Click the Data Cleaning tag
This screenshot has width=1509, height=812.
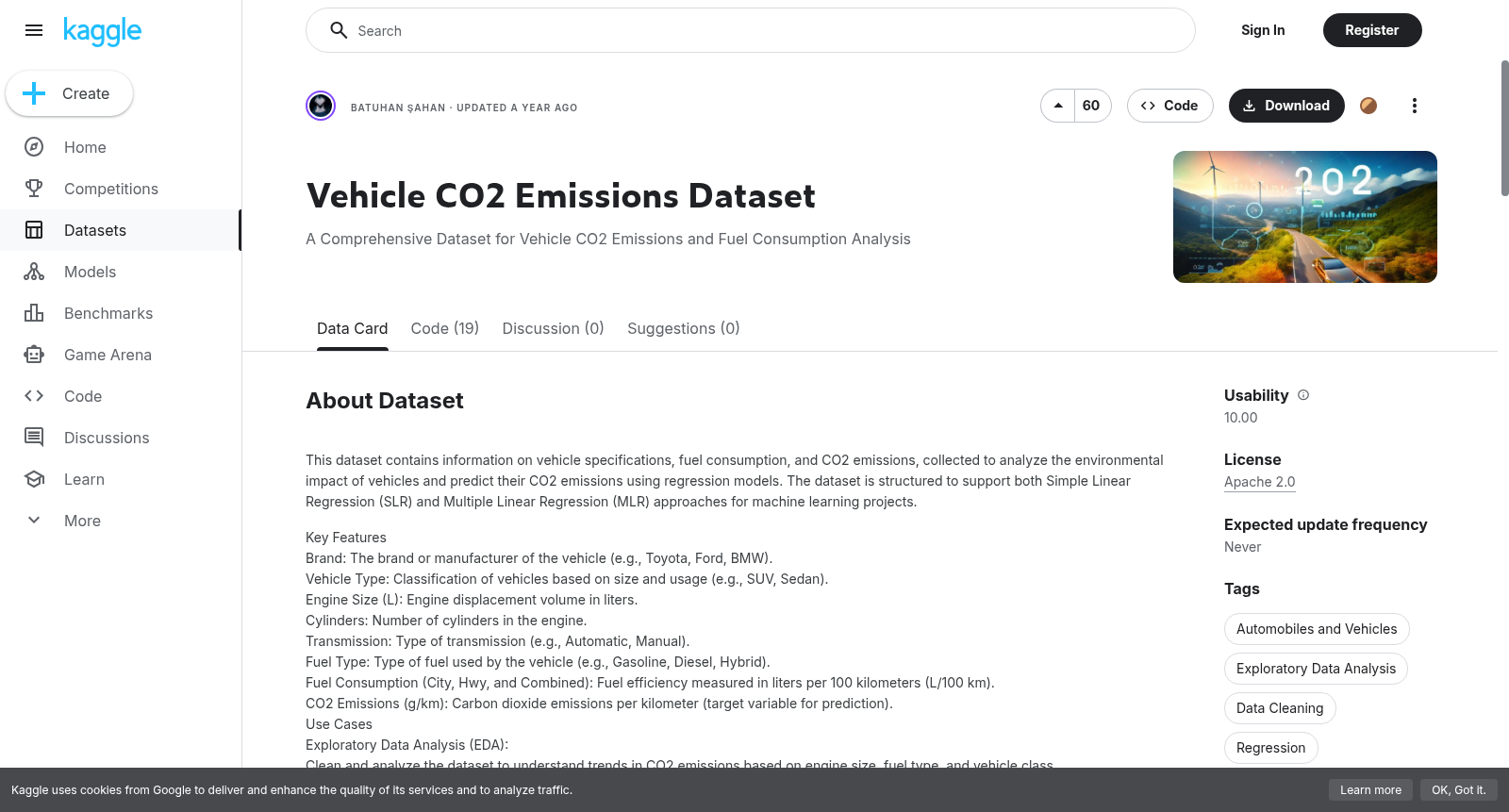pyautogui.click(x=1280, y=708)
